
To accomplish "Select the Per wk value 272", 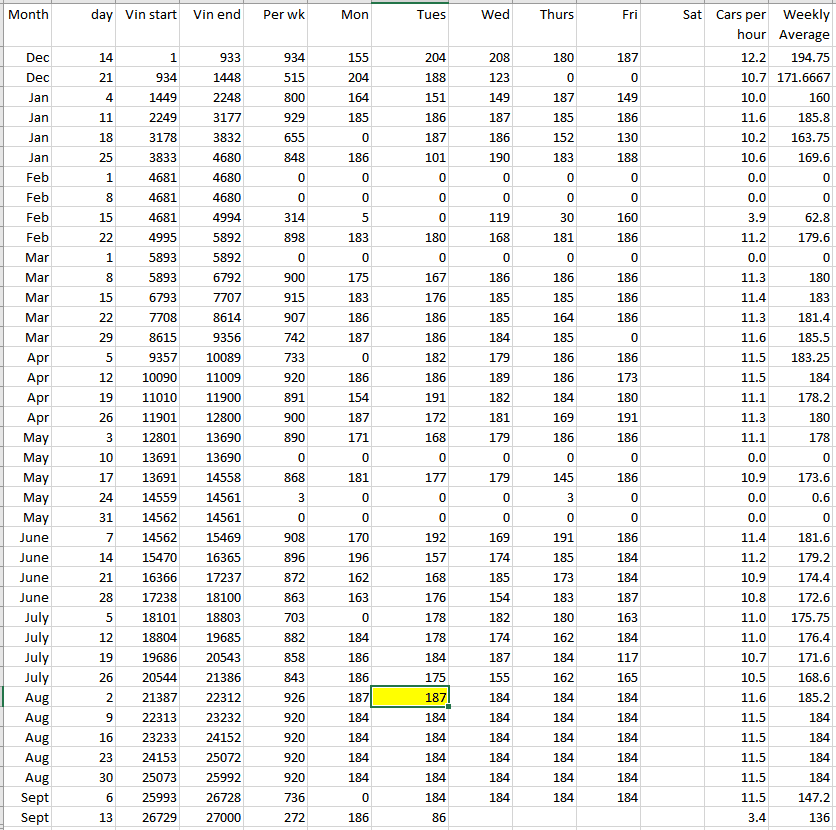I will pos(277,817).
